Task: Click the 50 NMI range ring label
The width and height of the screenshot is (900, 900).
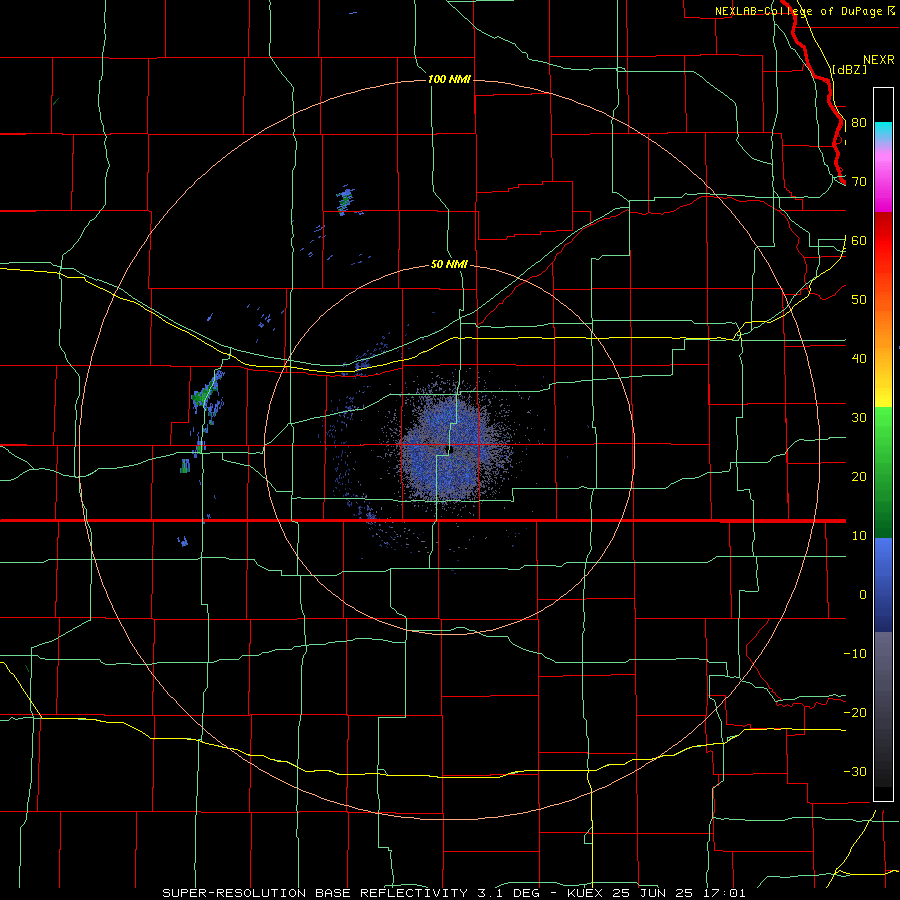Action: pyautogui.click(x=449, y=265)
